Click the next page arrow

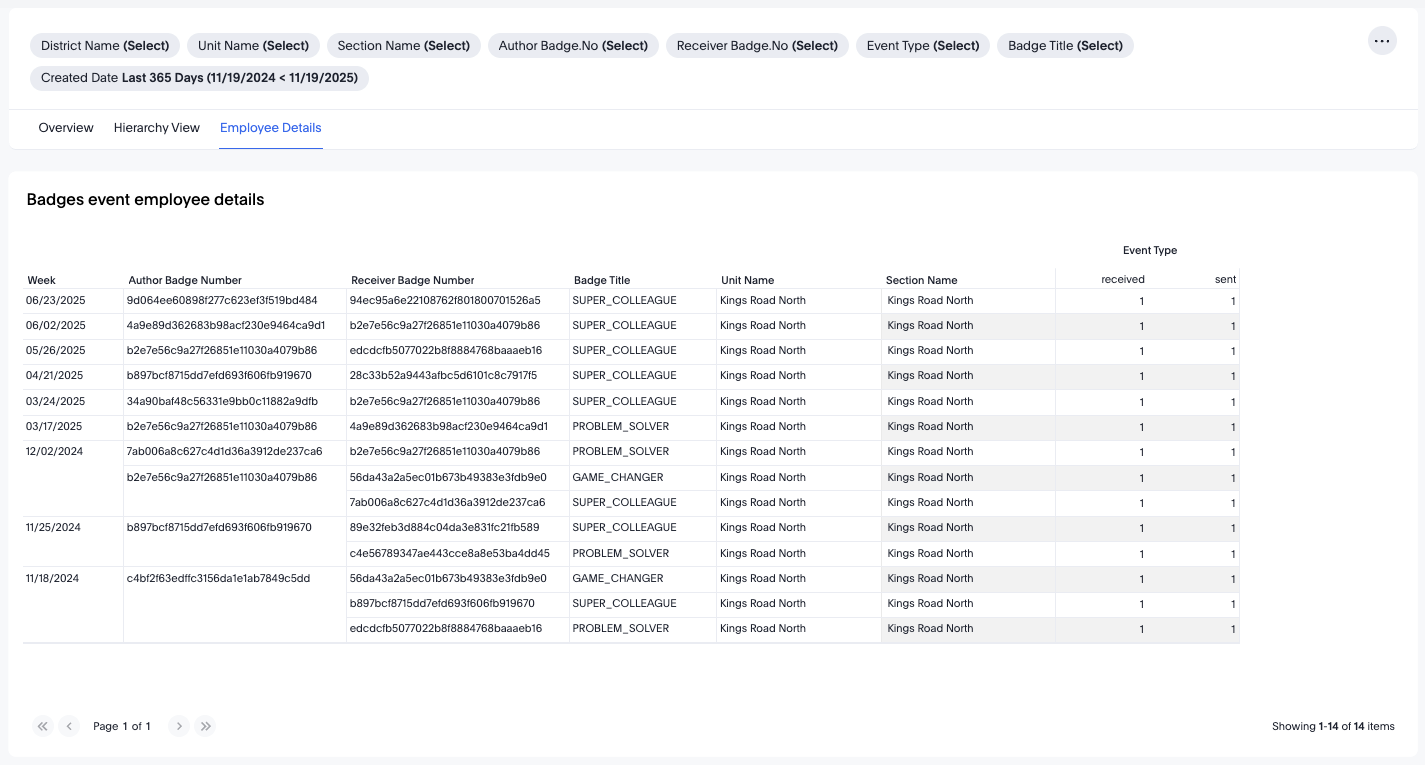point(179,726)
